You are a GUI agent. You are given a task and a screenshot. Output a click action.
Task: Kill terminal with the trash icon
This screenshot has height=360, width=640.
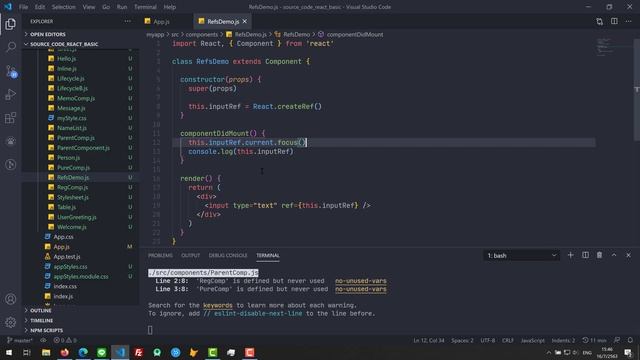599,255
